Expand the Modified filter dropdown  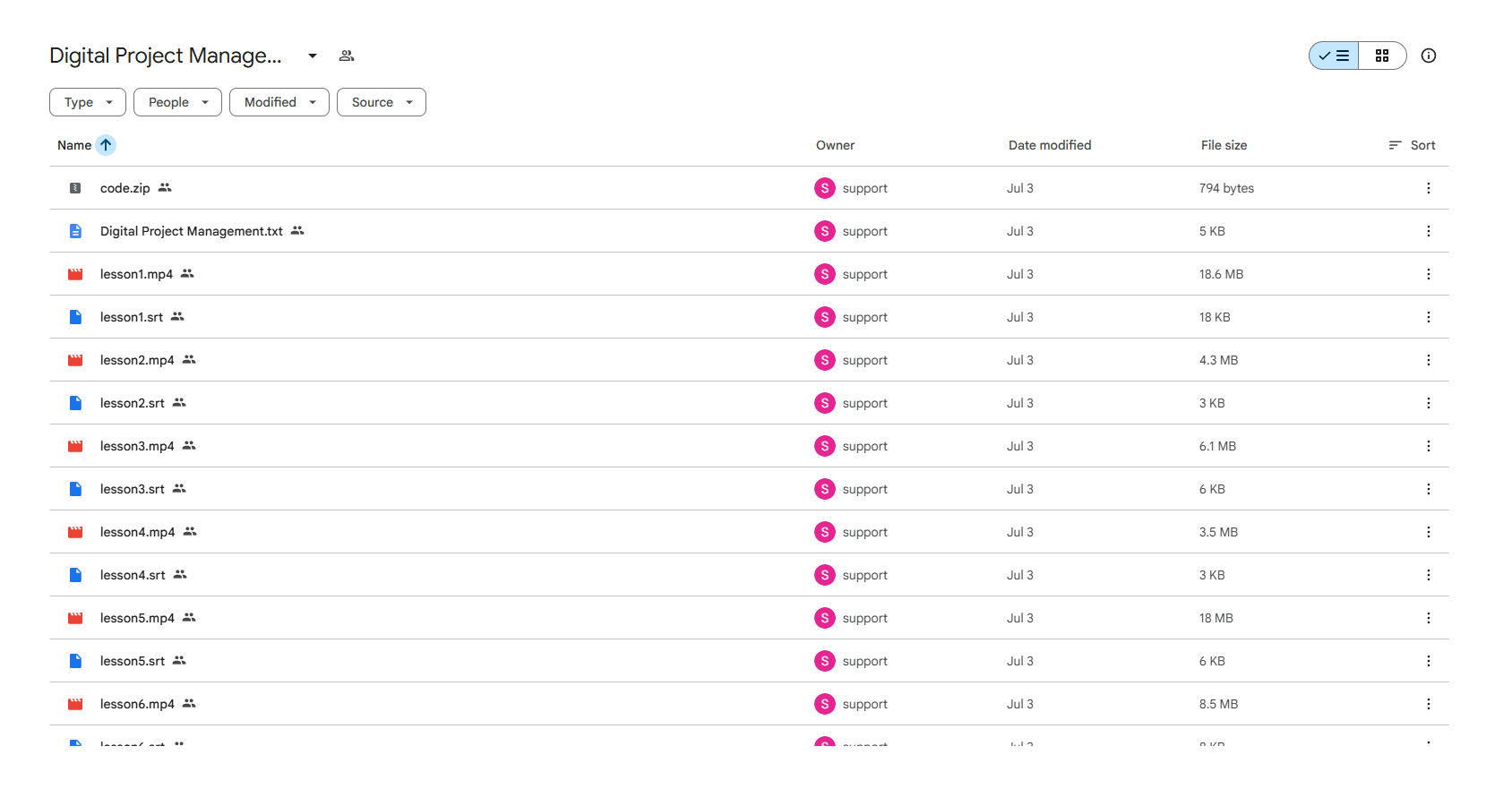pyautogui.click(x=279, y=102)
